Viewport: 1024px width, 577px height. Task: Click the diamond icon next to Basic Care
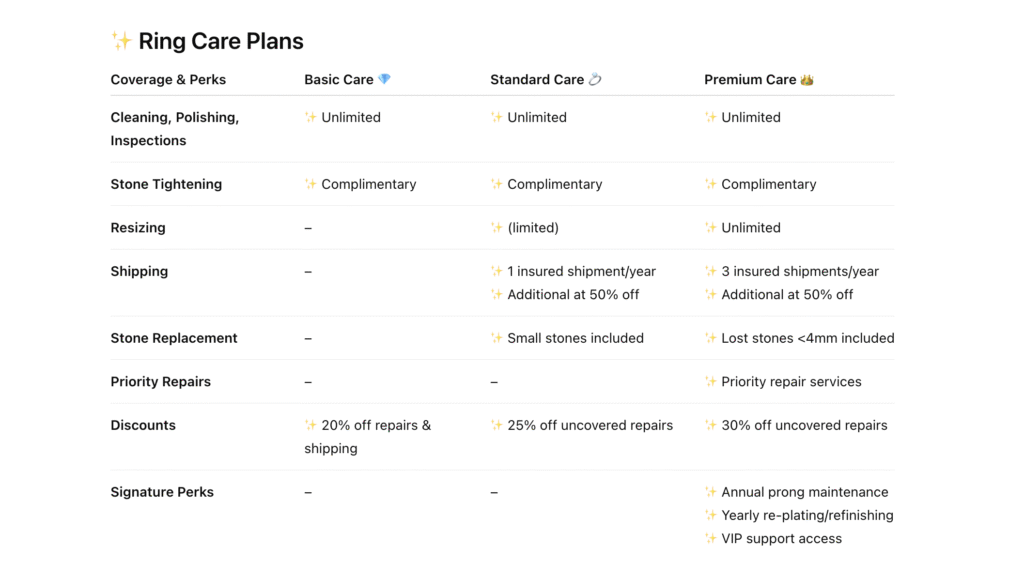385,80
